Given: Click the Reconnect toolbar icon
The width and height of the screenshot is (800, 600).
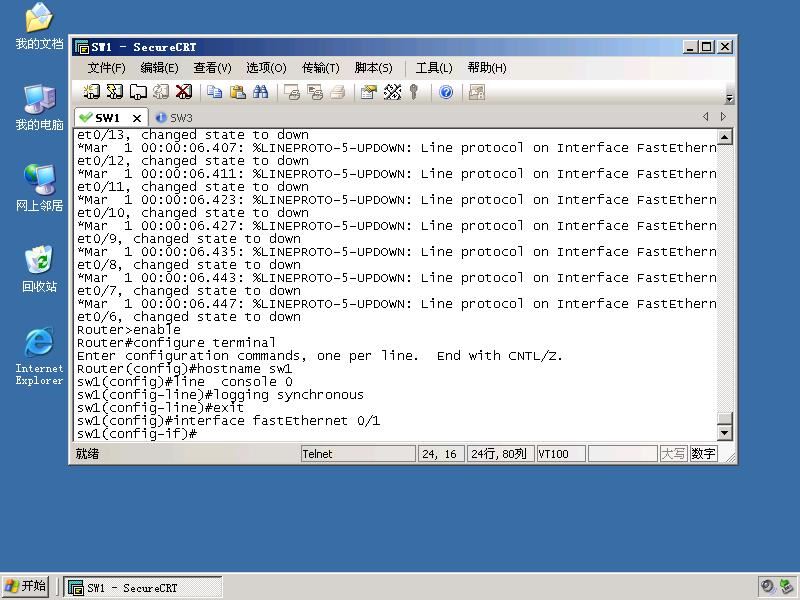Looking at the screenshot, I should pyautogui.click(x=161, y=92).
